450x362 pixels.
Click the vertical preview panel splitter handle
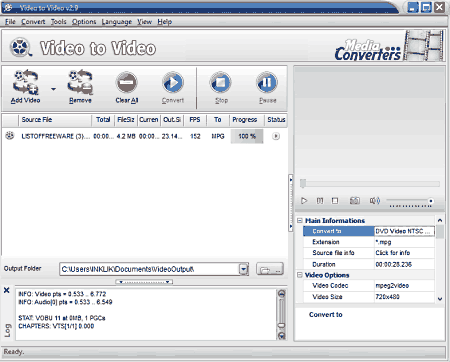291,203
